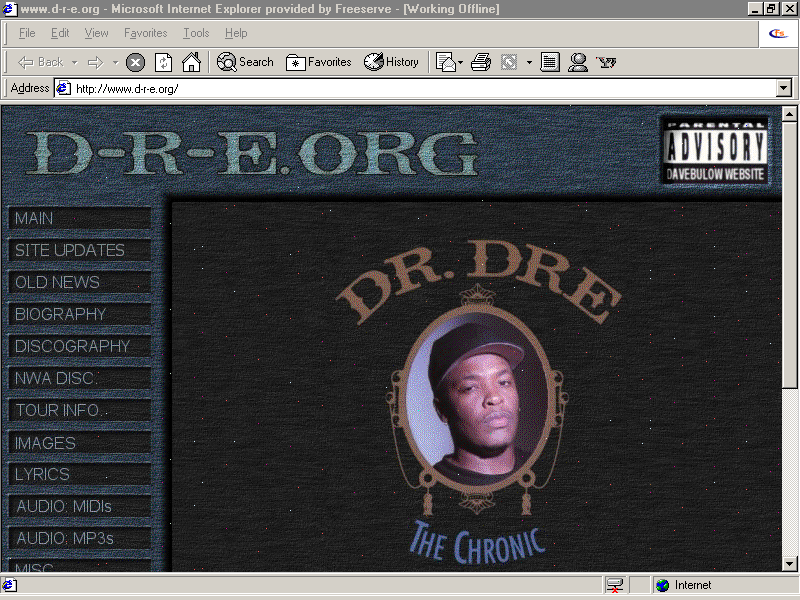Viewport: 800px width, 600px height.
Task: Open the Edit menu
Action: point(60,33)
